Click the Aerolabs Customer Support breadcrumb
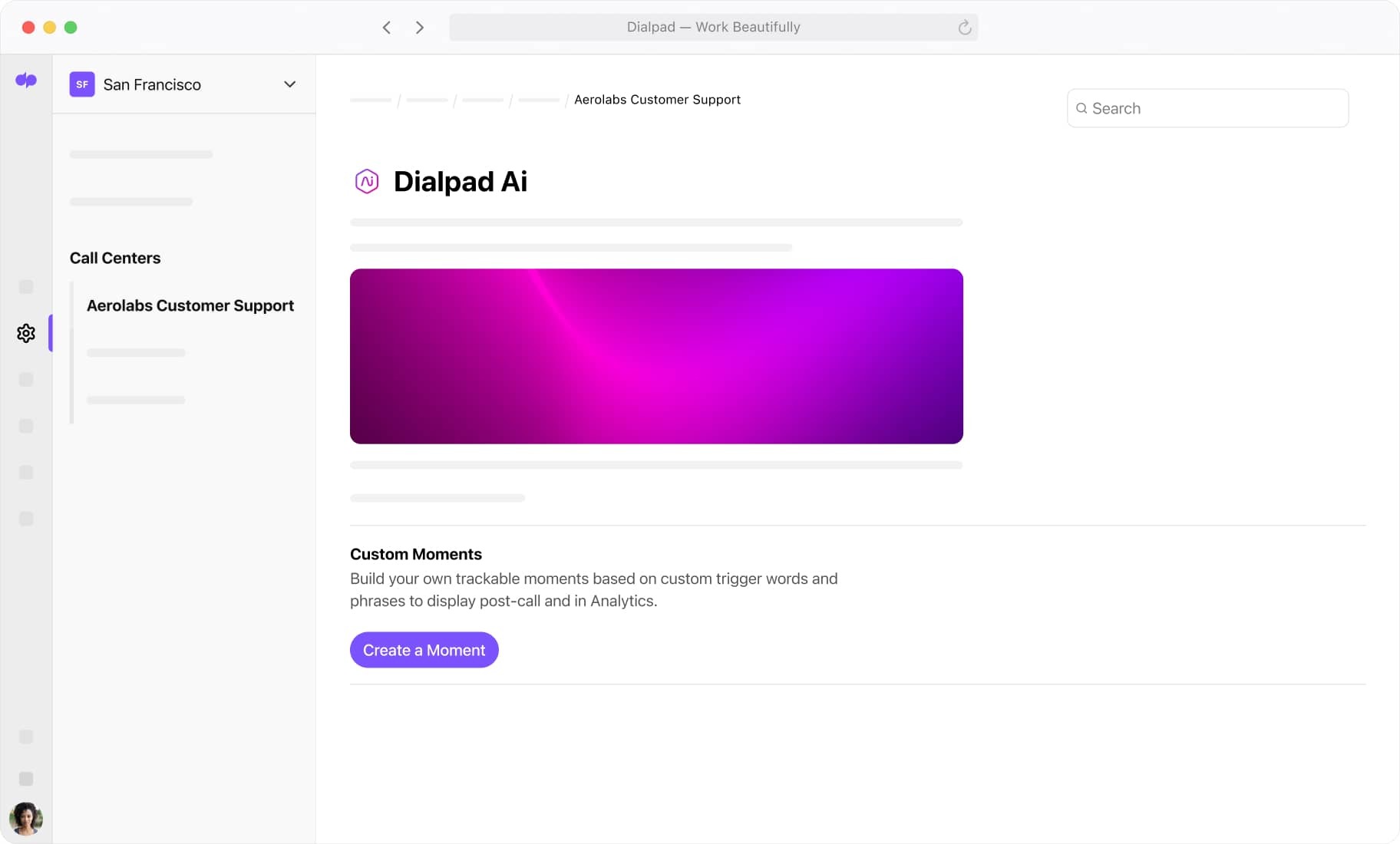 coord(657,100)
